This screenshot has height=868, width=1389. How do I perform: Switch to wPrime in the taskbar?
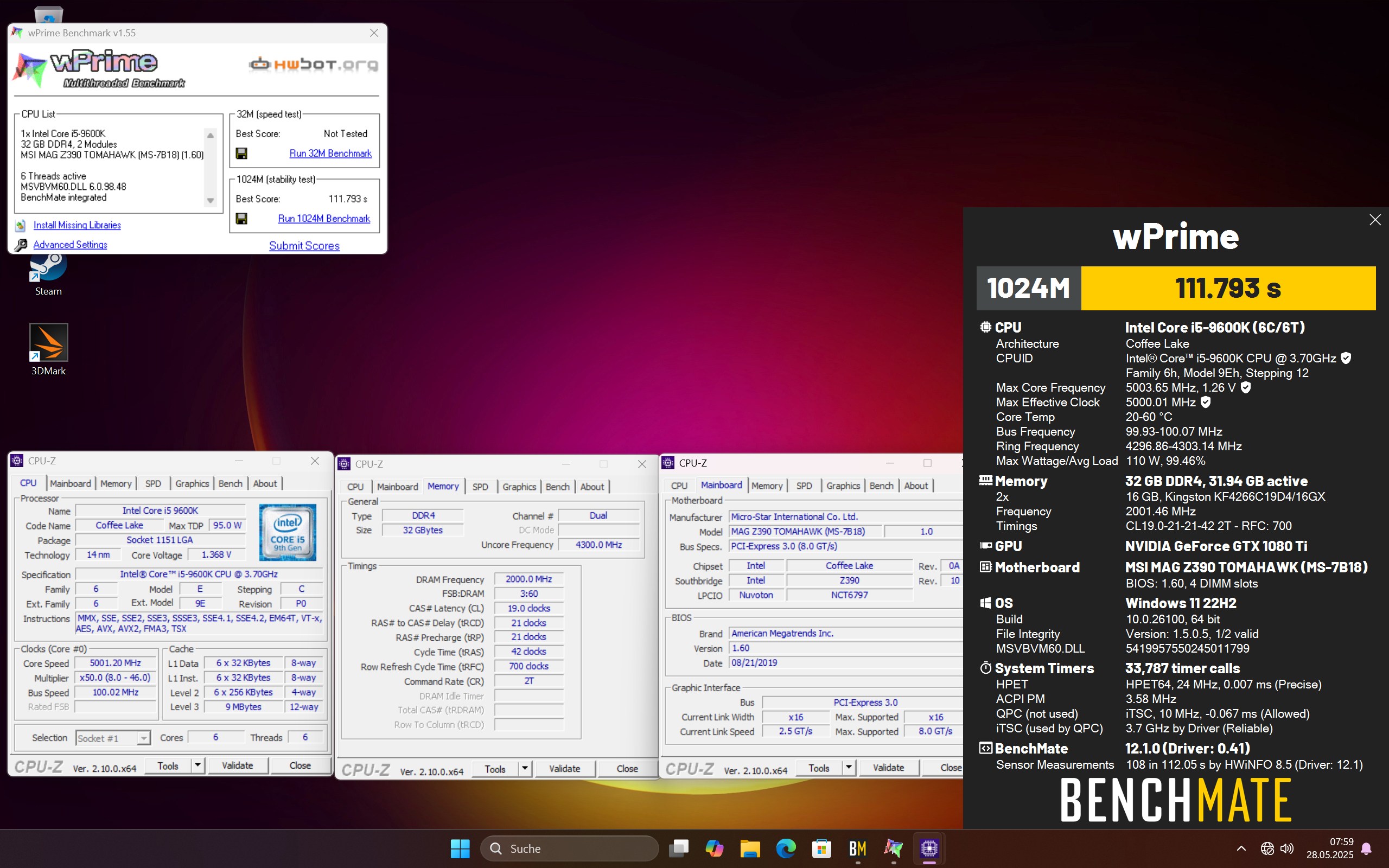point(893,848)
